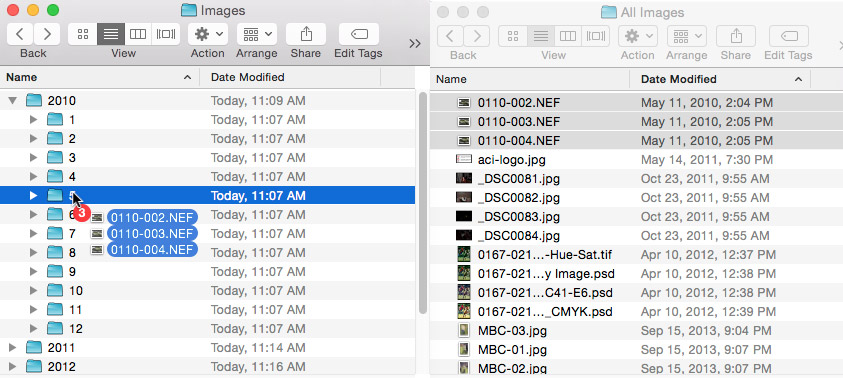Show more toolbar items in Images window
Image resolution: width=843 pixels, height=378 pixels.
point(415,44)
